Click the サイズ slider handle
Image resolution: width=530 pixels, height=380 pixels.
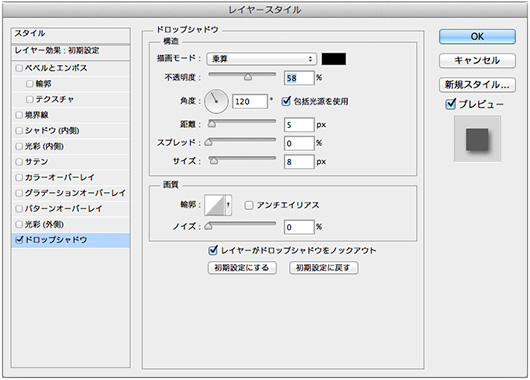tap(214, 161)
